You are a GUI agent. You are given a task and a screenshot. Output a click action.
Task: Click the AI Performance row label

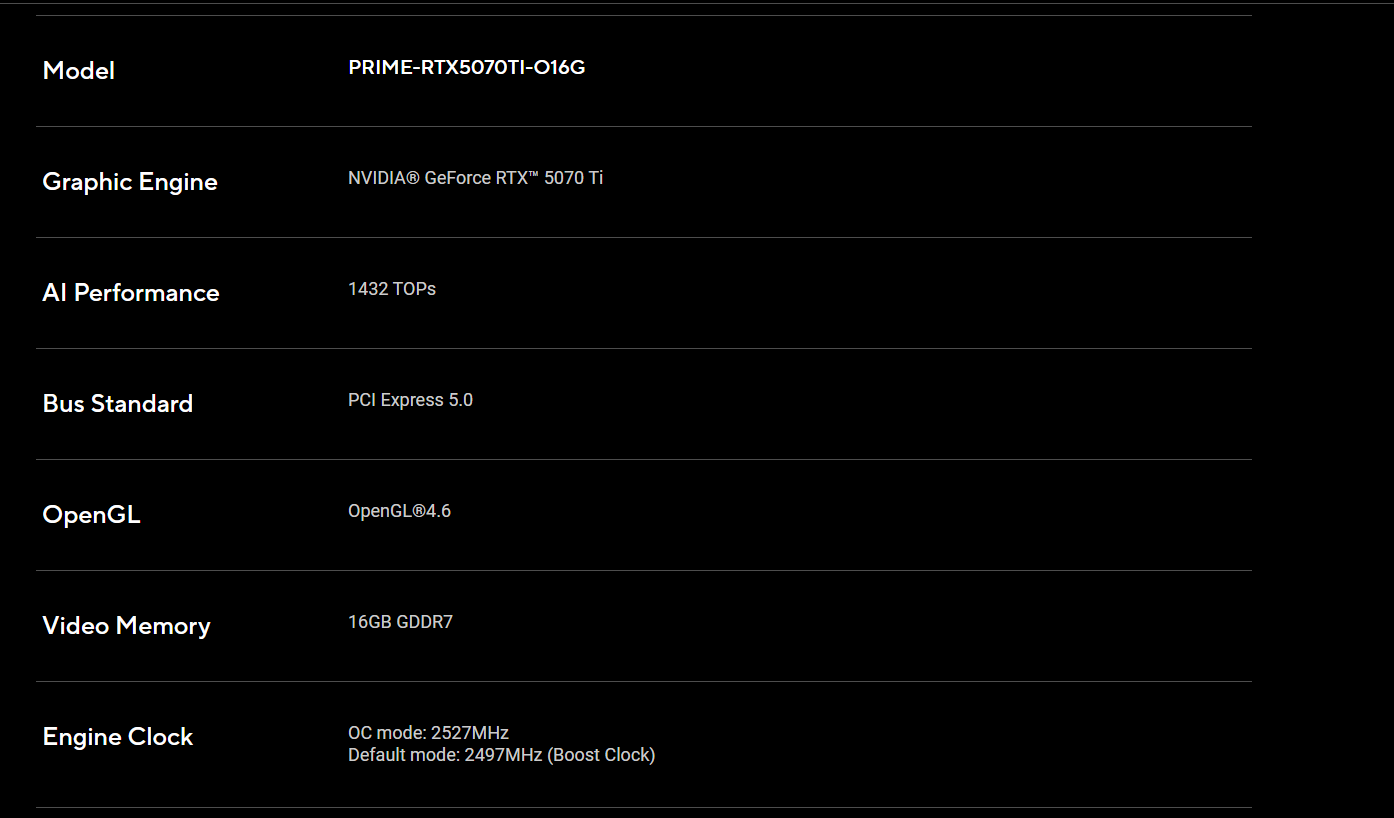(130, 293)
